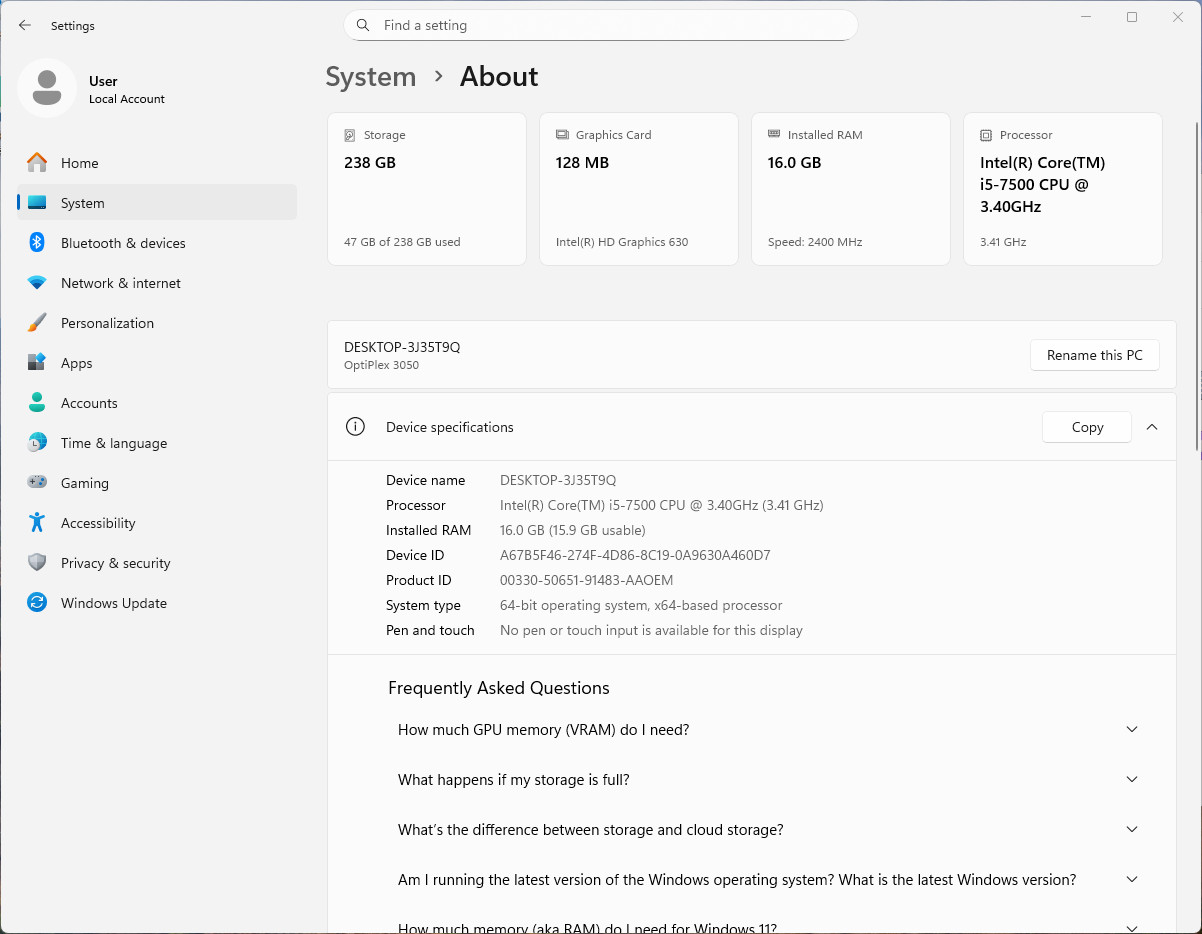
Task: Click the User Local Account name
Action: [126, 89]
